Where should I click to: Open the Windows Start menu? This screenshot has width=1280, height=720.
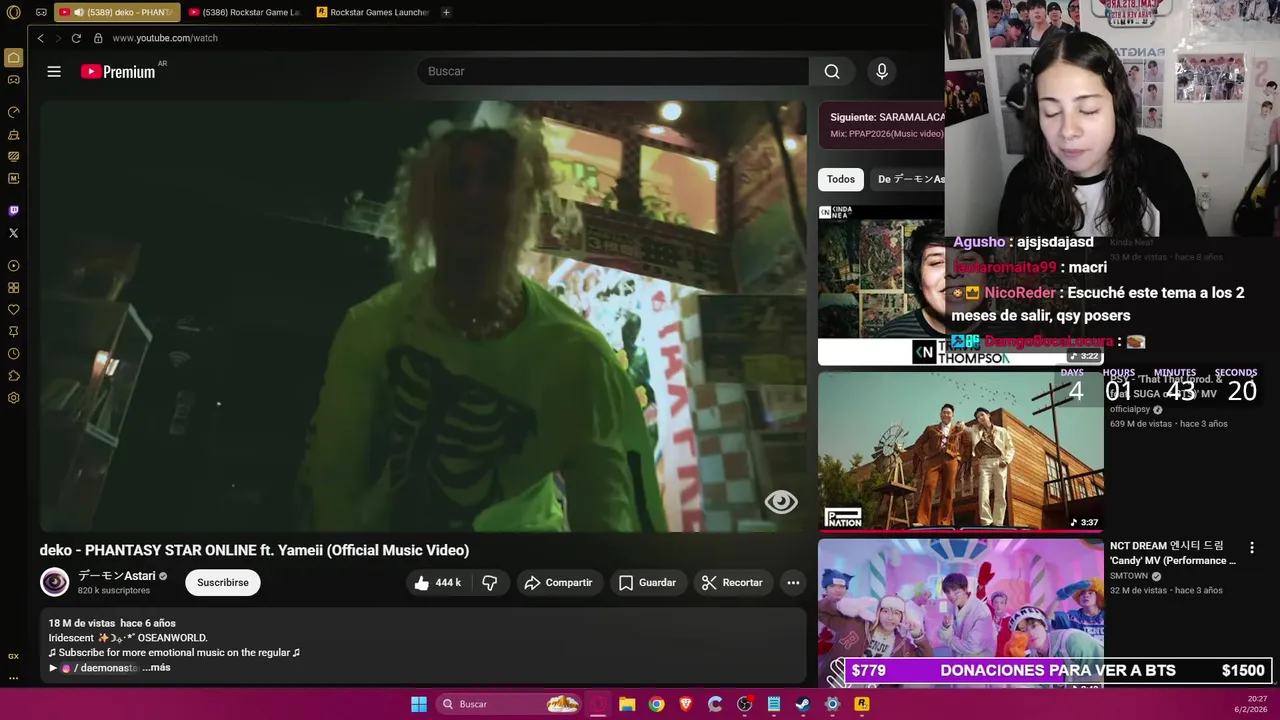[419, 704]
